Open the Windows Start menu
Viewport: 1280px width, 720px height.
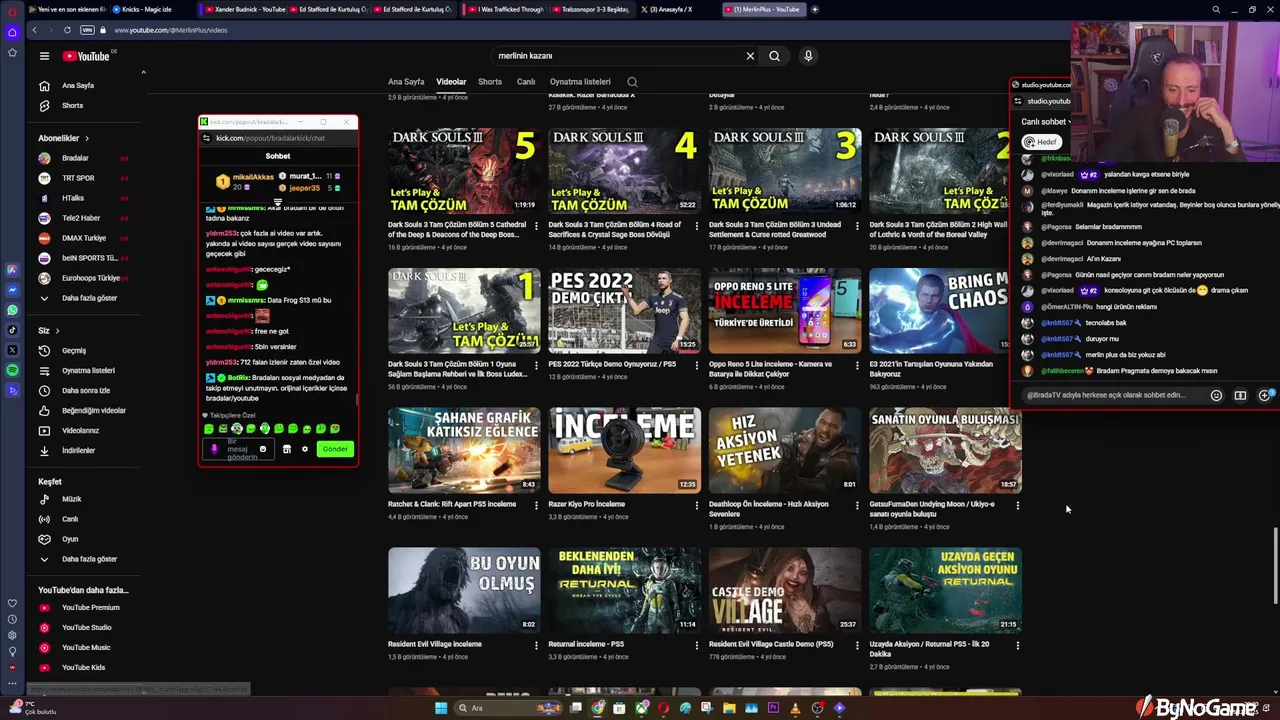pyautogui.click(x=440, y=708)
